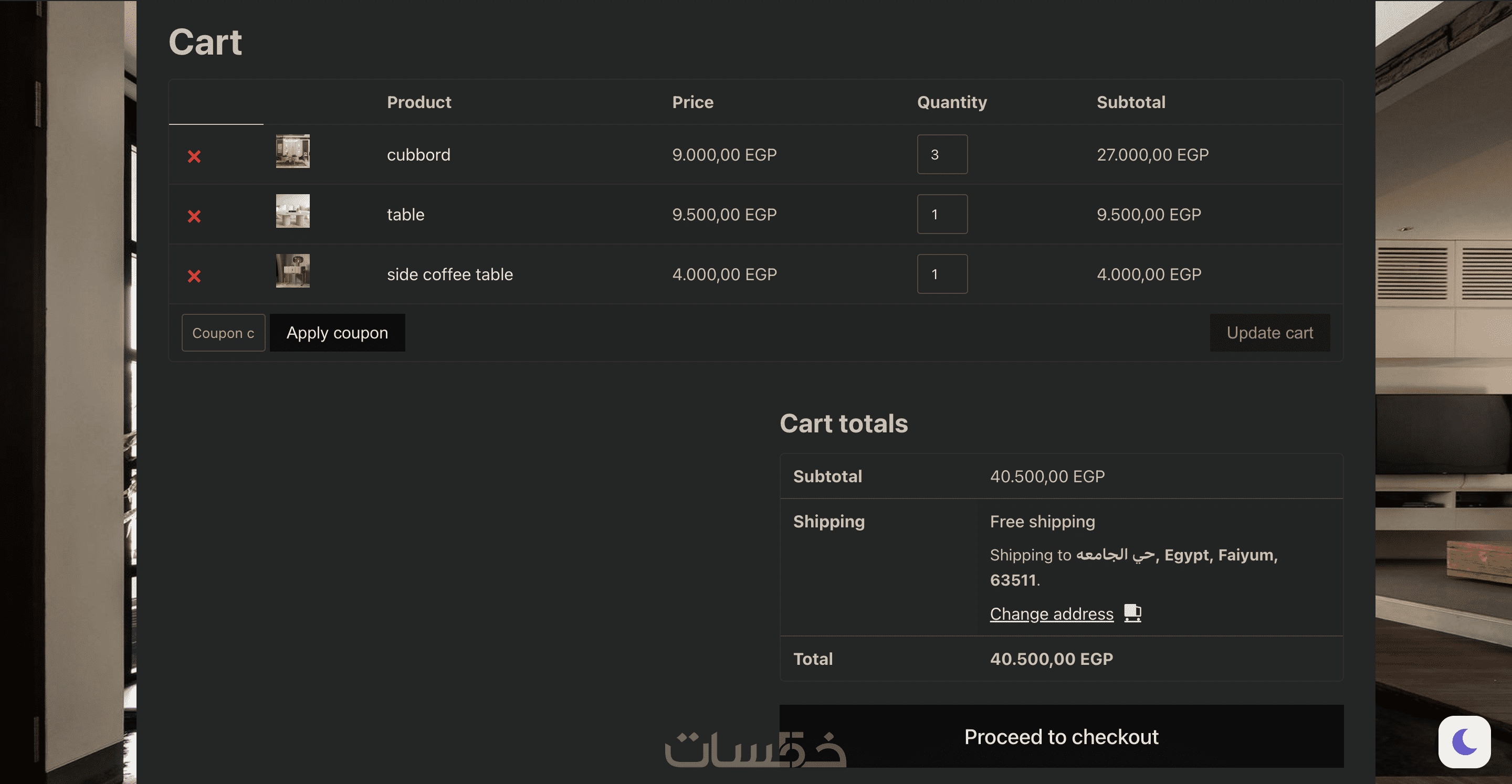Click the Update cart button
Screen dimensions: 1512x784
coord(1269,333)
